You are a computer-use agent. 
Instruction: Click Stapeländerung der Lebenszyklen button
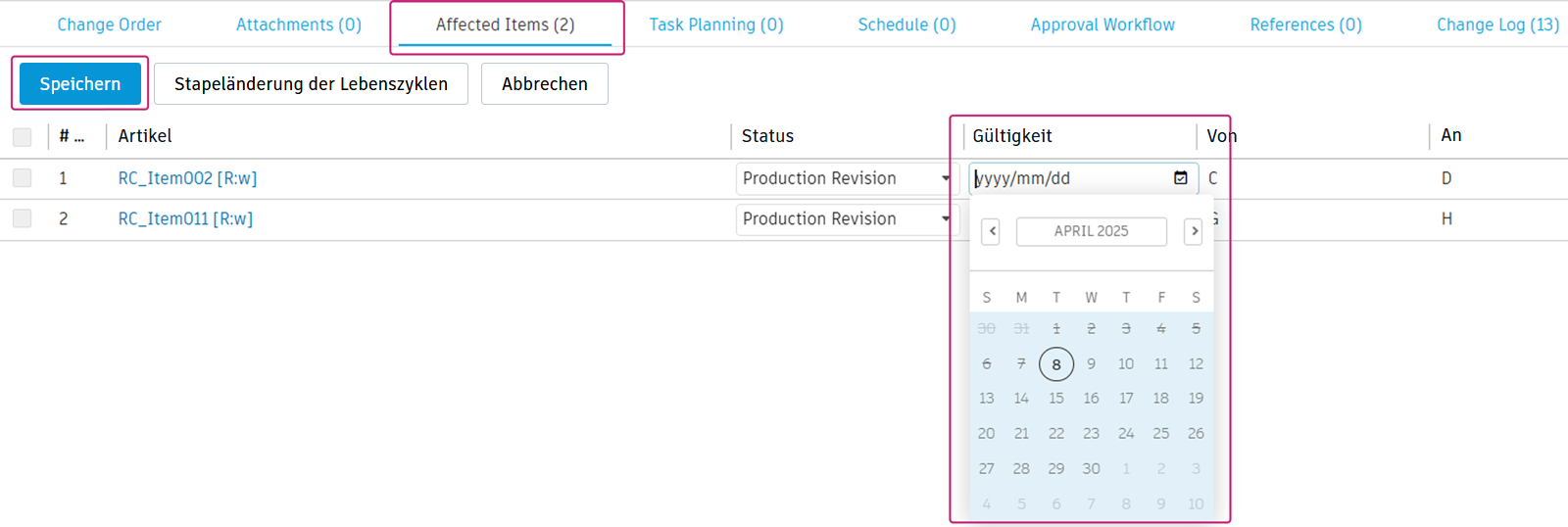[311, 84]
